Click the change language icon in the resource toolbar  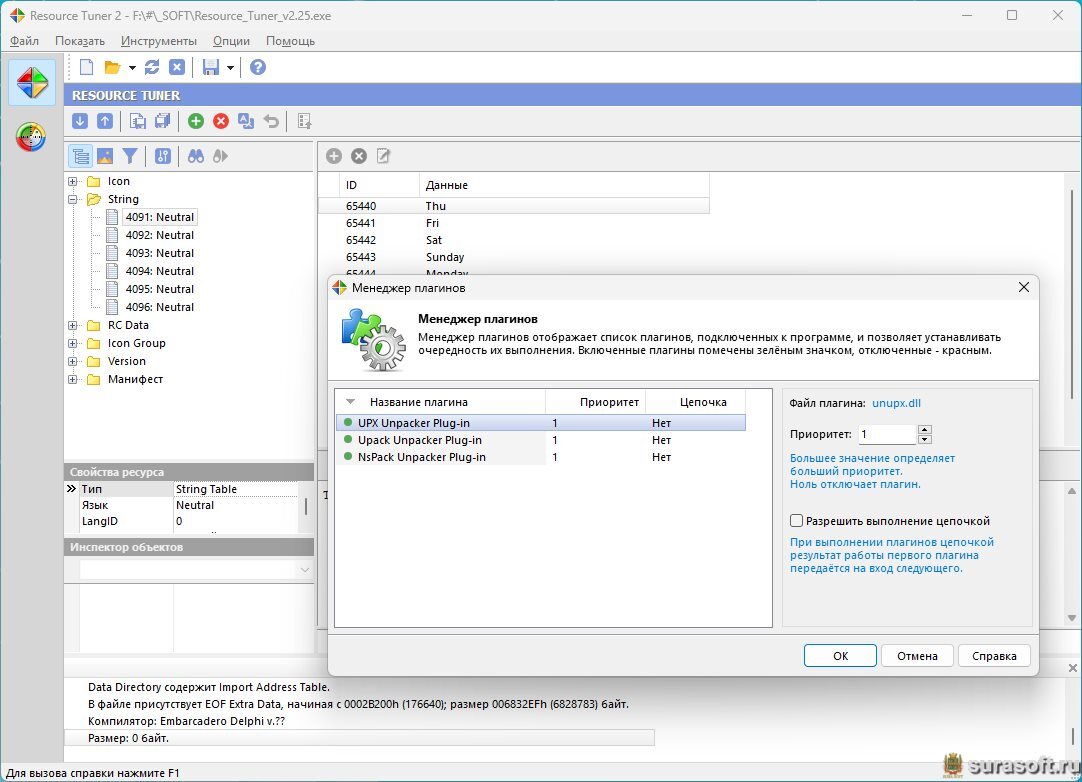246,121
